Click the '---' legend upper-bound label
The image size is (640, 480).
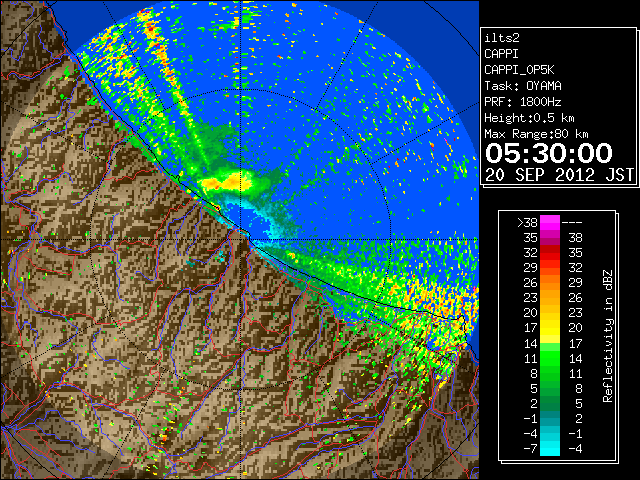tap(572, 222)
